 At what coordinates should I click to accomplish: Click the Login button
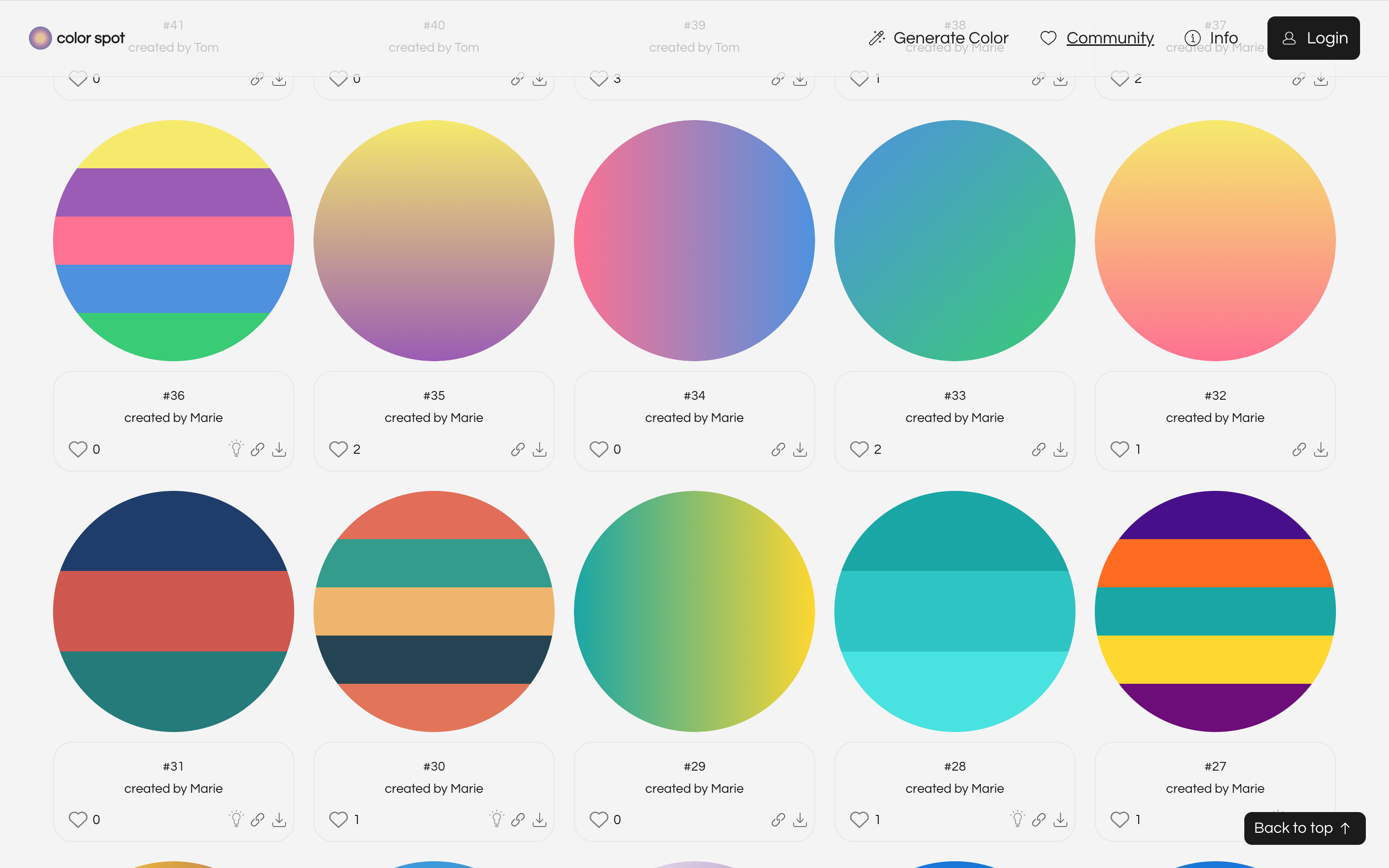tap(1313, 38)
